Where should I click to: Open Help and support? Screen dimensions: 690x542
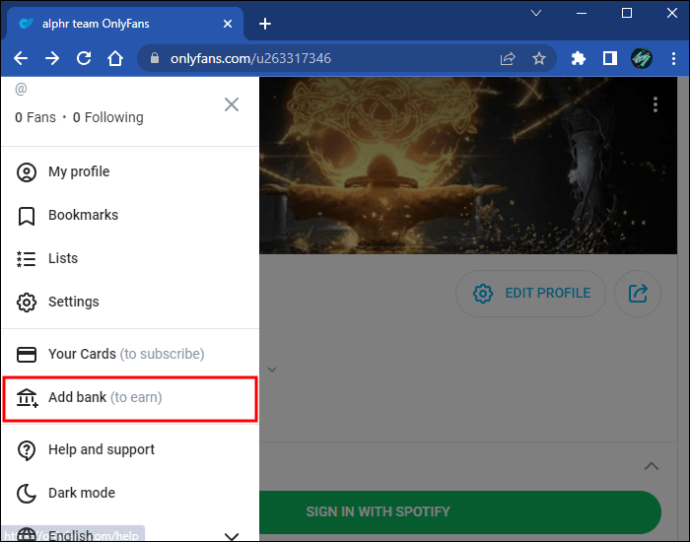click(x=129, y=450)
